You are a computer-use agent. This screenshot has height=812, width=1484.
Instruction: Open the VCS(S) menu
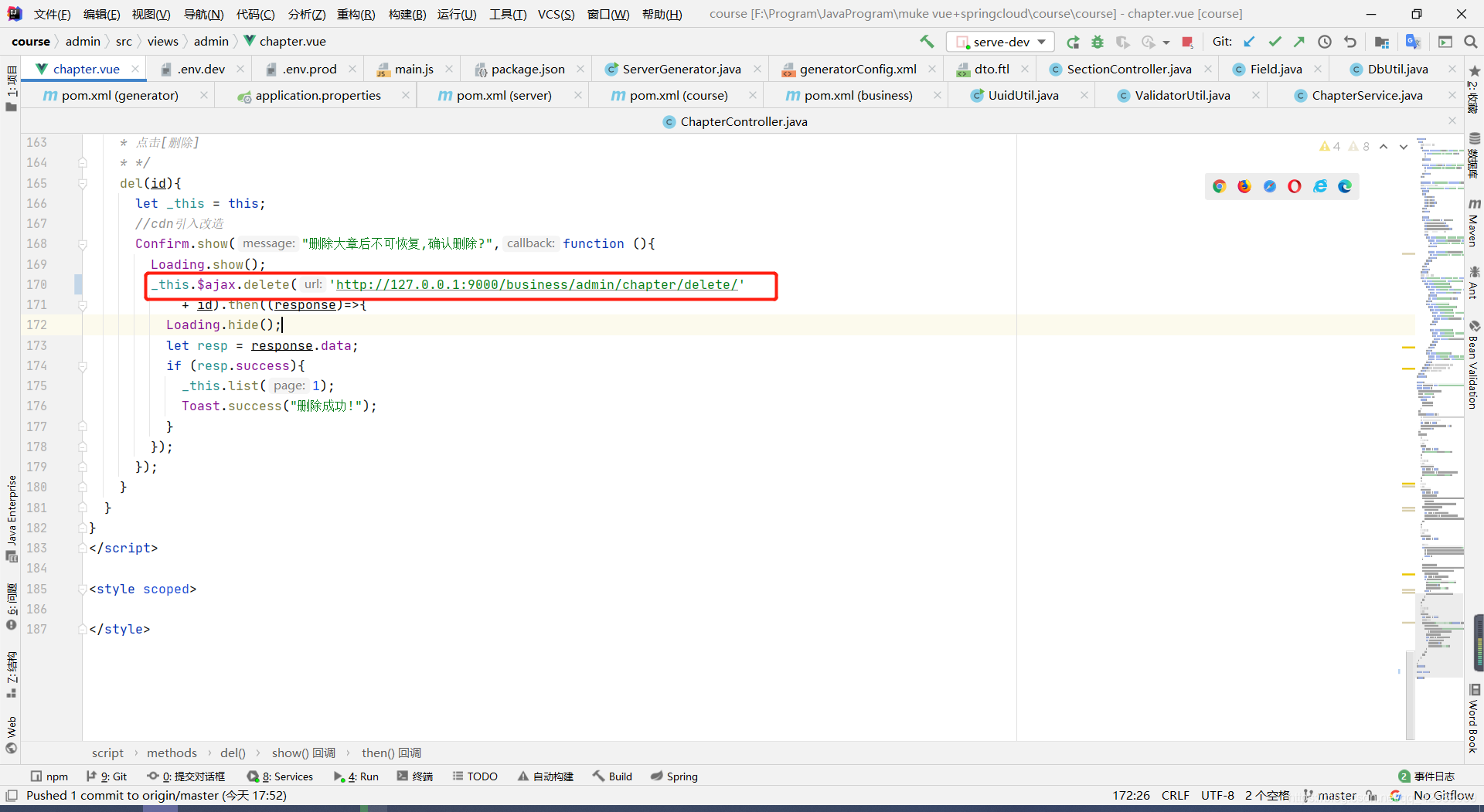coord(556,14)
